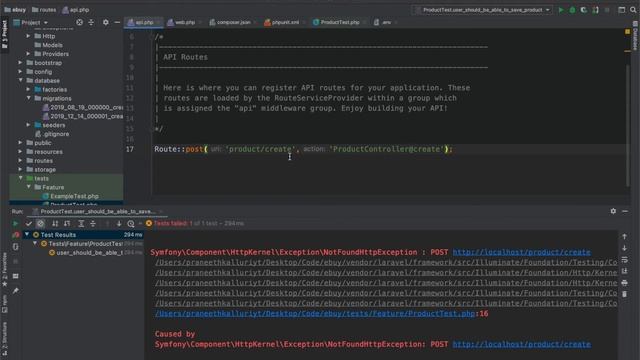The height and width of the screenshot is (360, 640).
Task: Run with coverage icon in top toolbar
Action: coord(584,10)
